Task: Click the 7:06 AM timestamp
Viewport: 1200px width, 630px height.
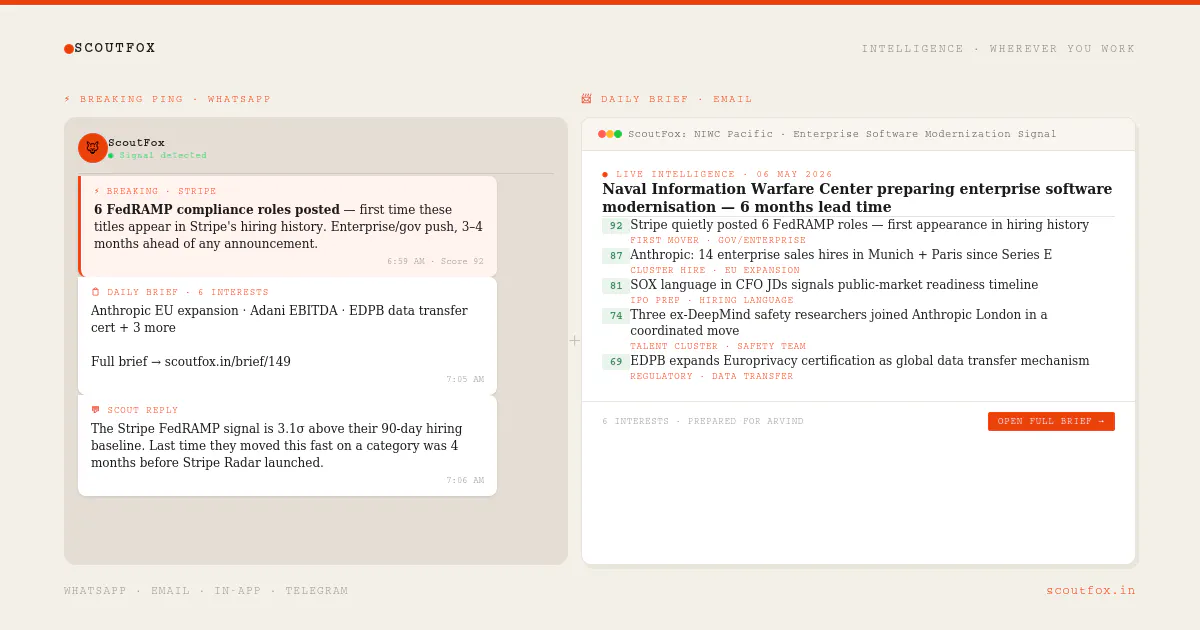Action: click(465, 481)
